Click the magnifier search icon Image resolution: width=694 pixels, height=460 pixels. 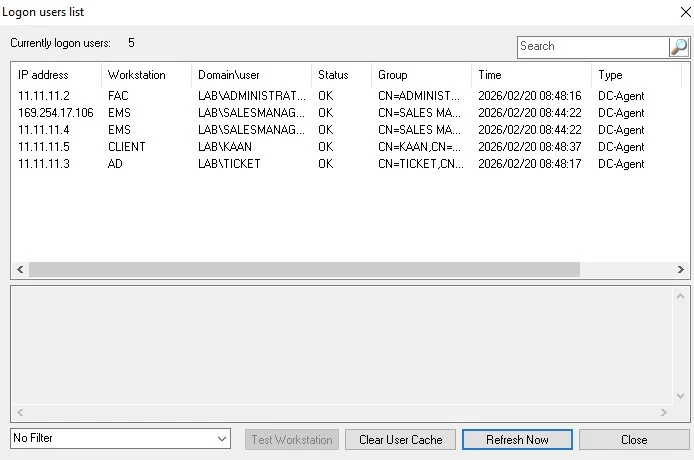tap(679, 46)
